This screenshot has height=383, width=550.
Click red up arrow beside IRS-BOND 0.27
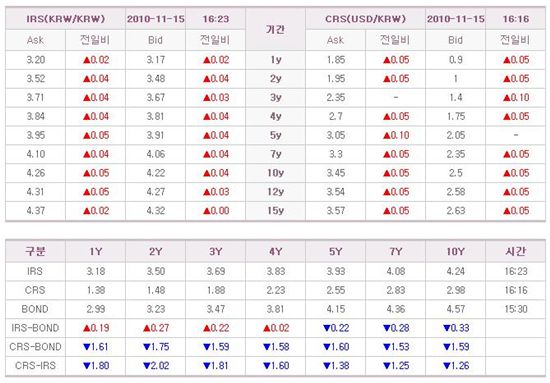pos(147,328)
